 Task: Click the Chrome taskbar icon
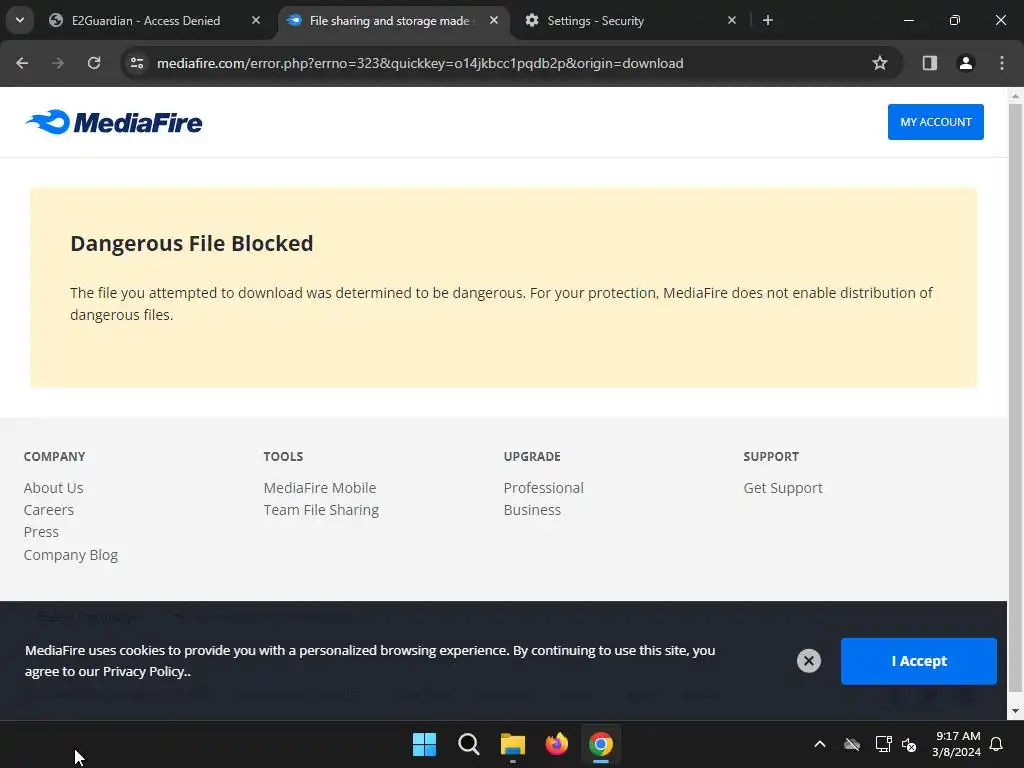(601, 744)
